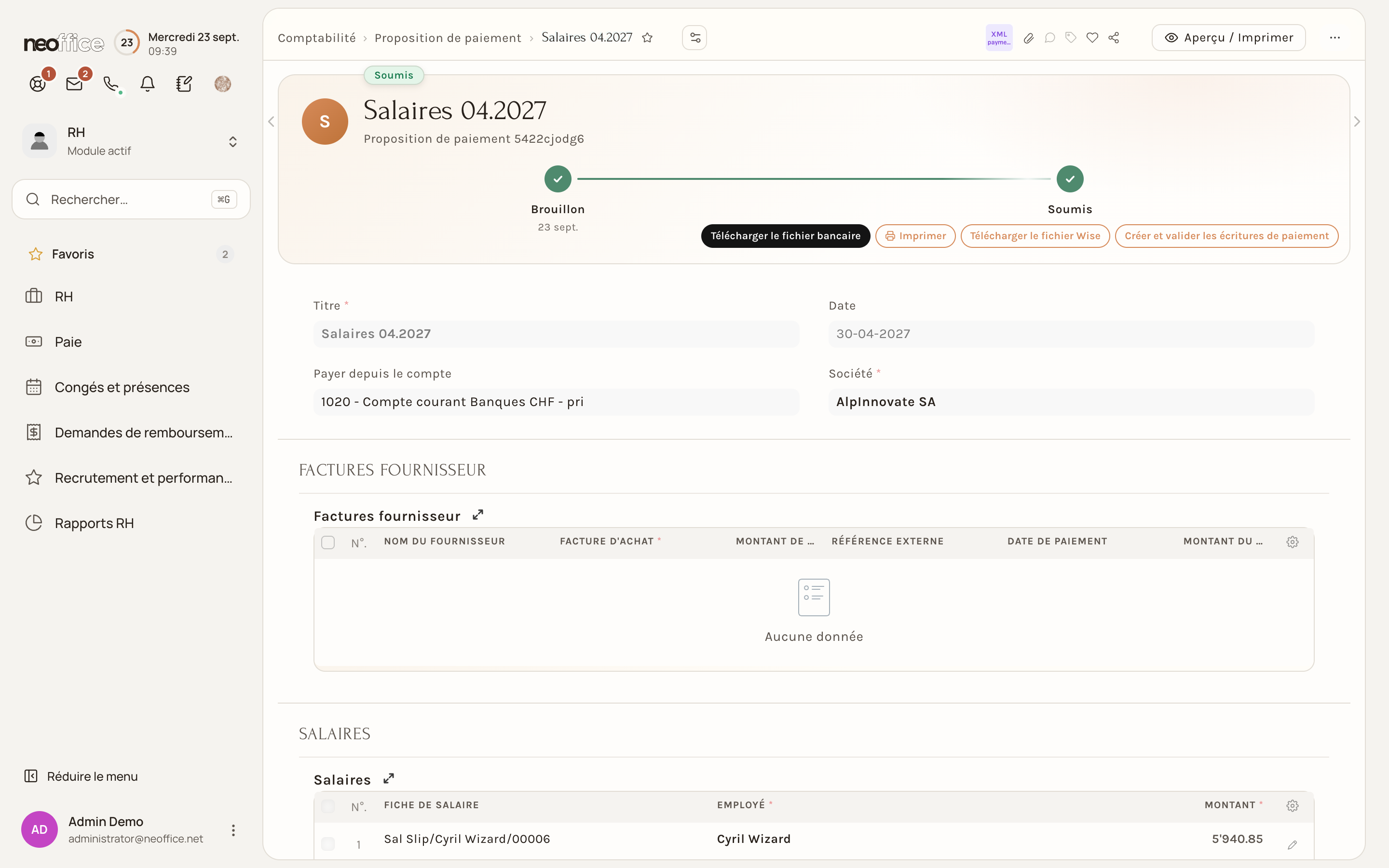Open Congés et présences menu item
This screenshot has width=1389, height=868.
[131, 388]
